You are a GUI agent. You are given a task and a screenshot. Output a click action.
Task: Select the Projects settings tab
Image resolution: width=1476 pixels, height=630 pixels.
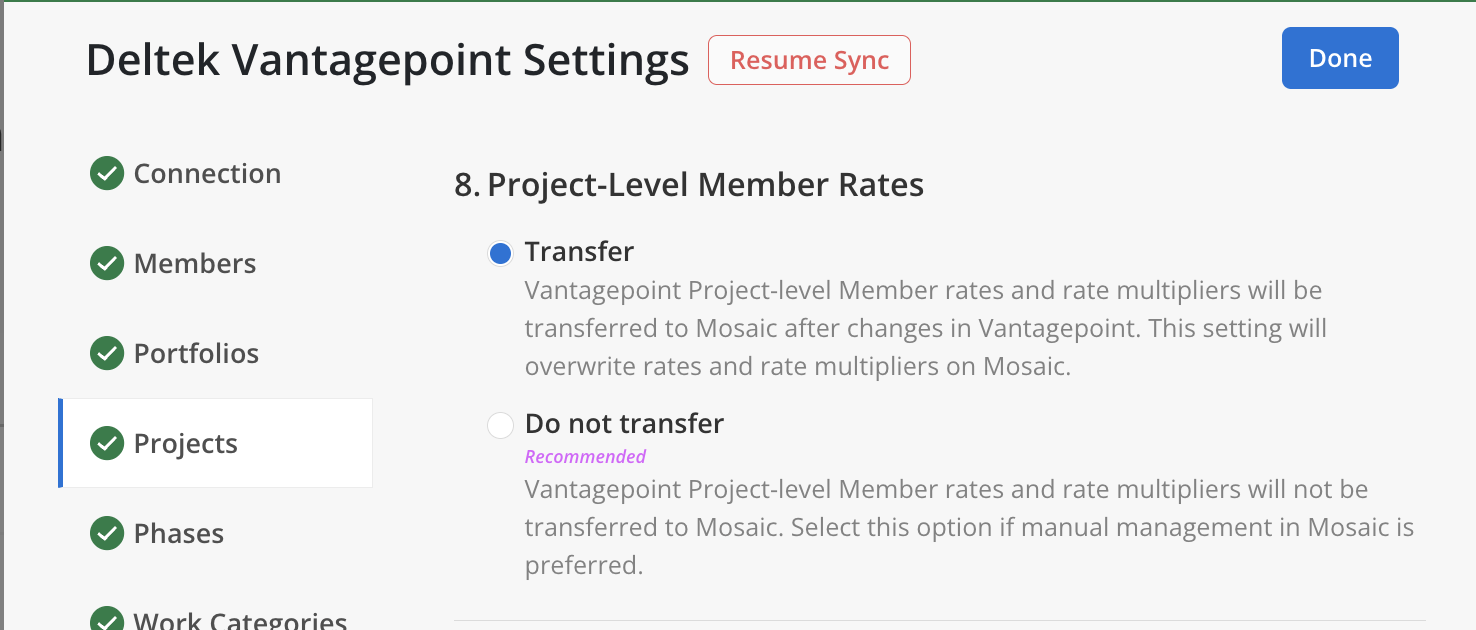(x=186, y=444)
